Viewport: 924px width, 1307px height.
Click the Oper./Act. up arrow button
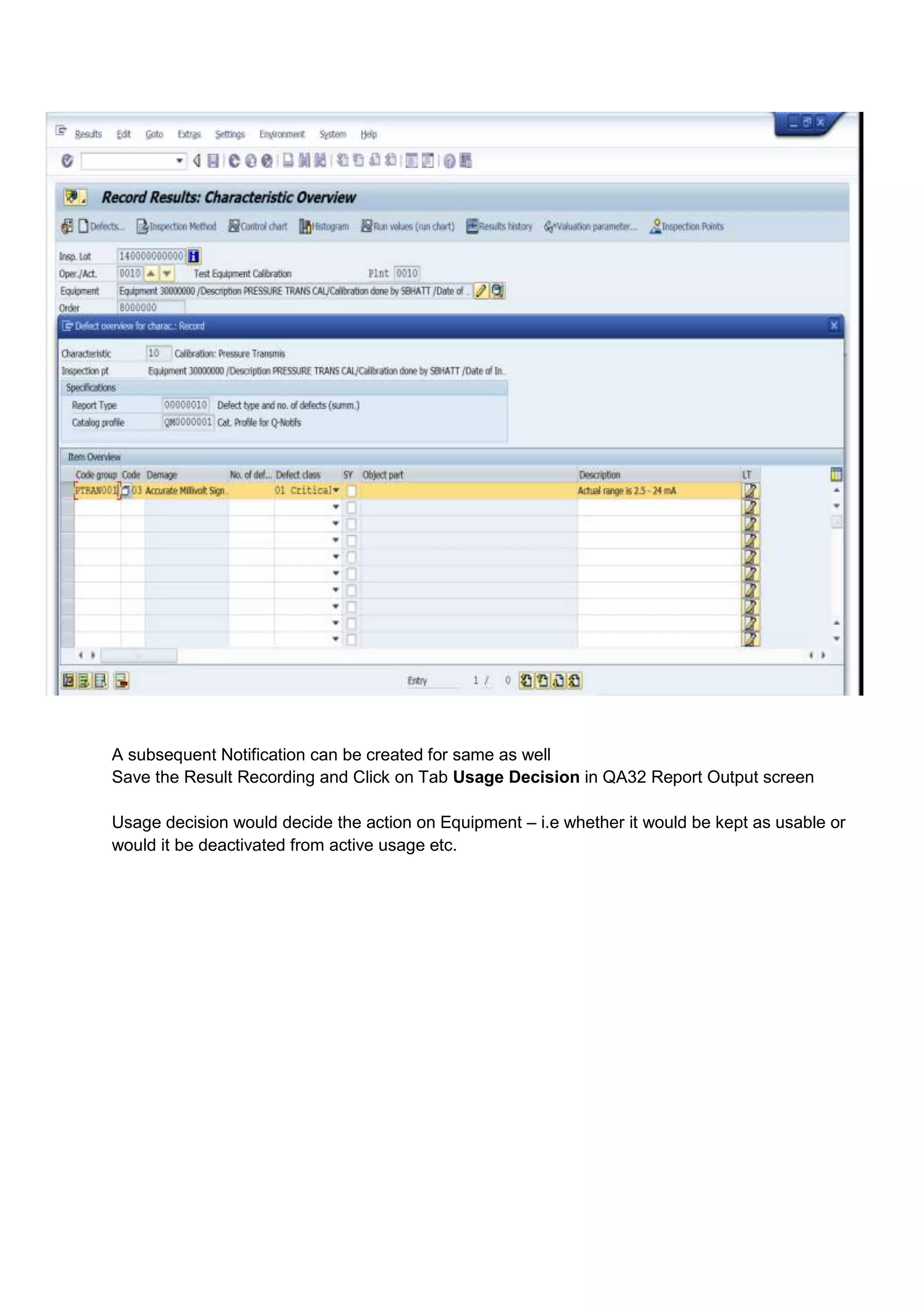click(x=151, y=274)
